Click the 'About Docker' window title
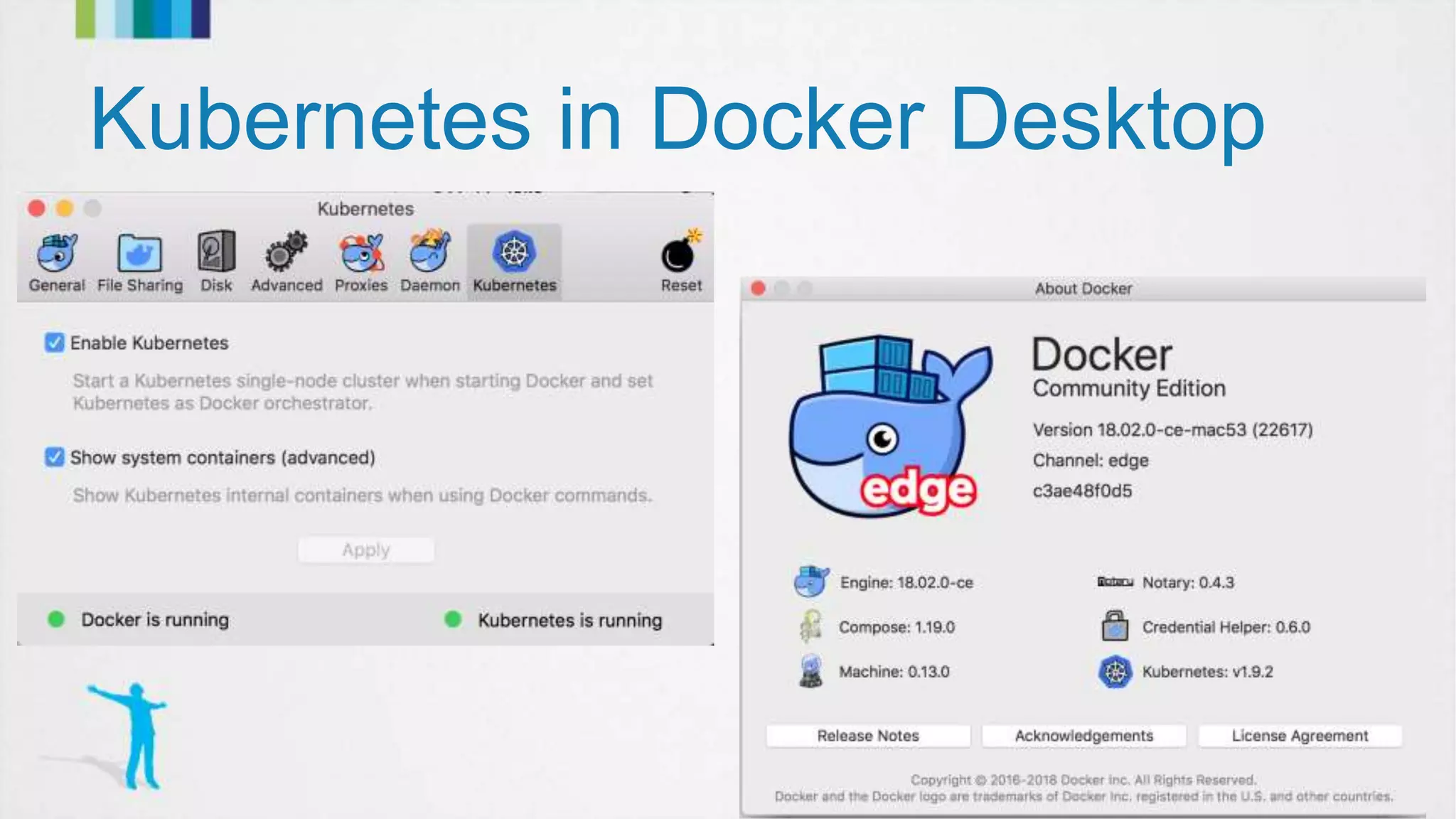 coord(1083,289)
